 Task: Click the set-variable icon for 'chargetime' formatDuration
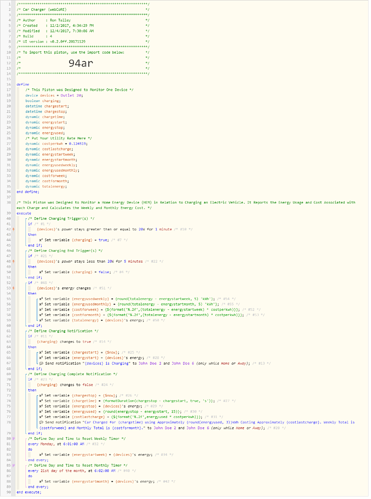pos(41,401)
